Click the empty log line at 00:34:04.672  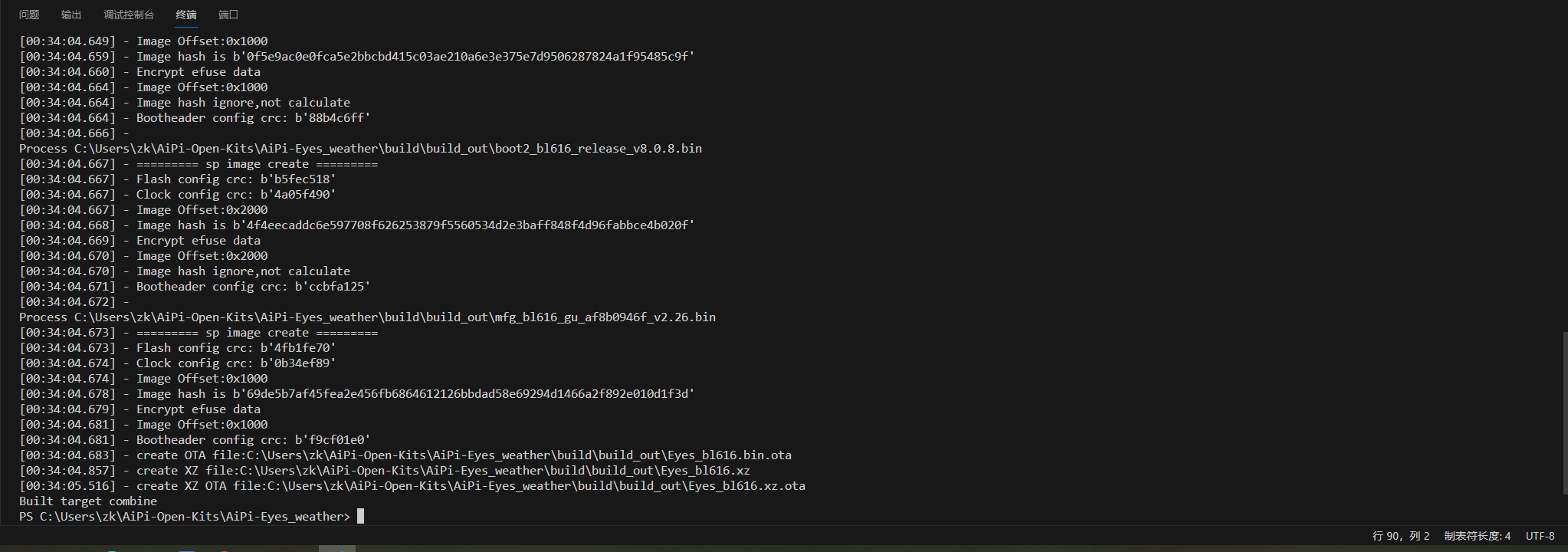tap(74, 302)
